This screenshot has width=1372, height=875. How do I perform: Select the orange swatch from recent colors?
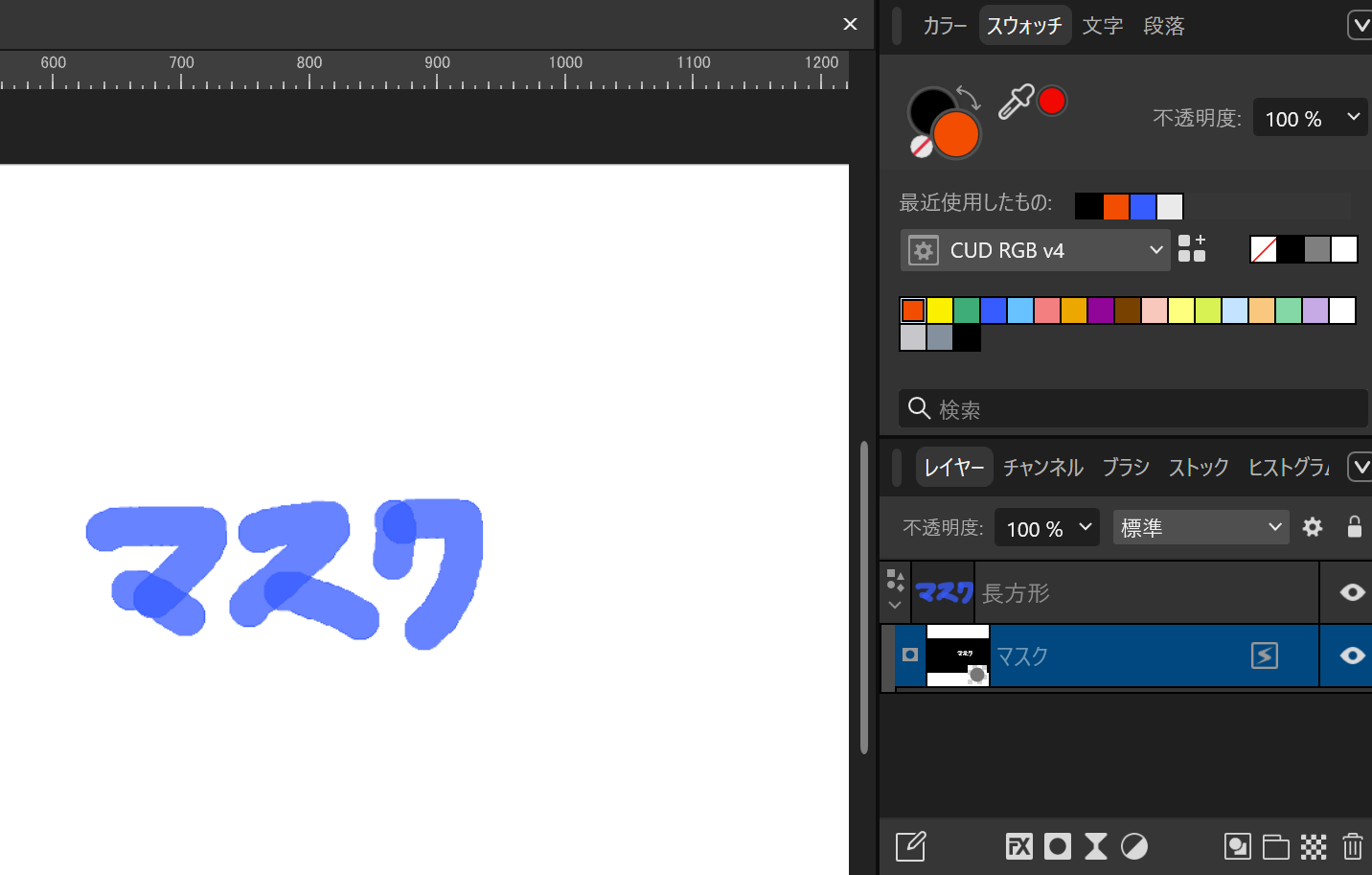pos(1114,206)
